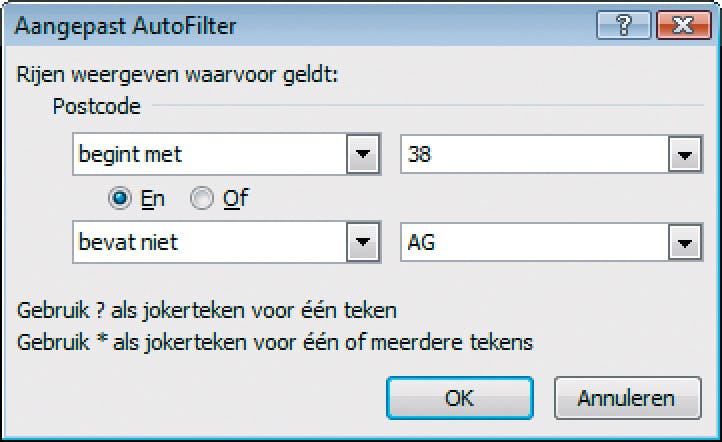Click the divider line beside Postcode

click(420, 105)
